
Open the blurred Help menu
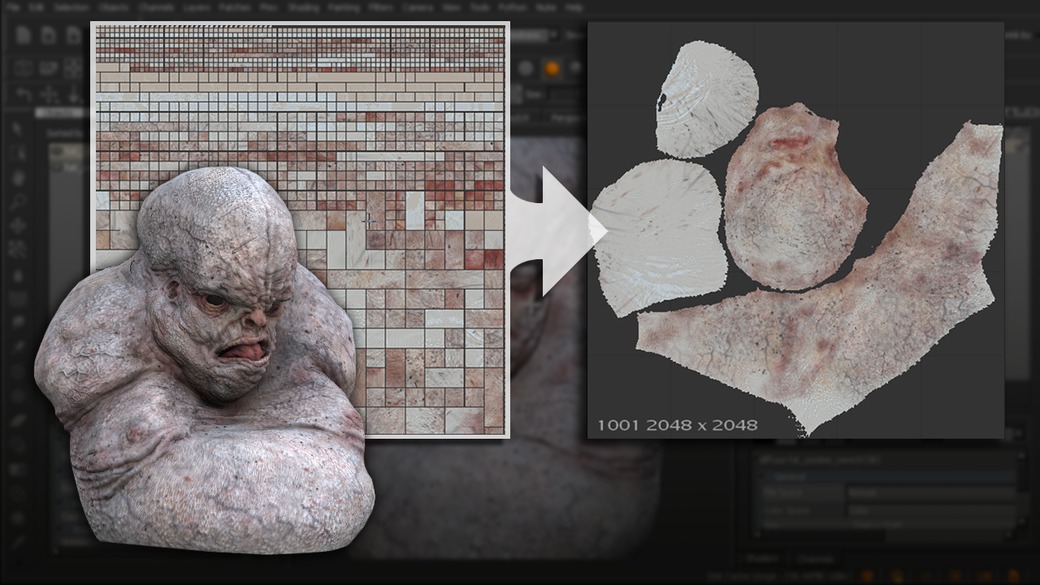click(x=574, y=7)
